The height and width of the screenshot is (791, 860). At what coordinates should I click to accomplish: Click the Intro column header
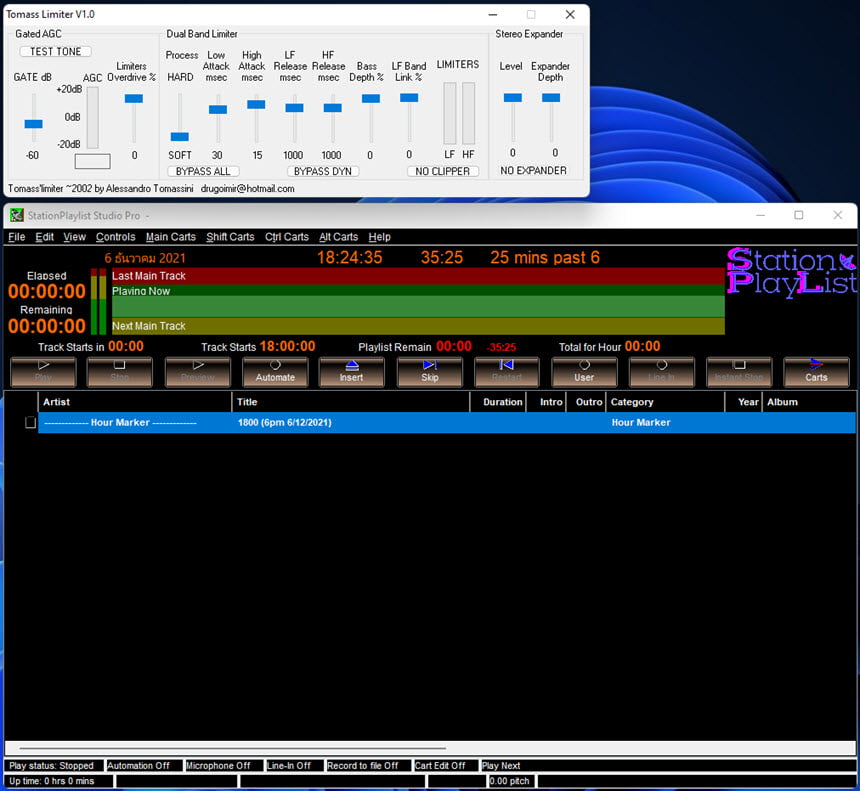click(x=546, y=402)
